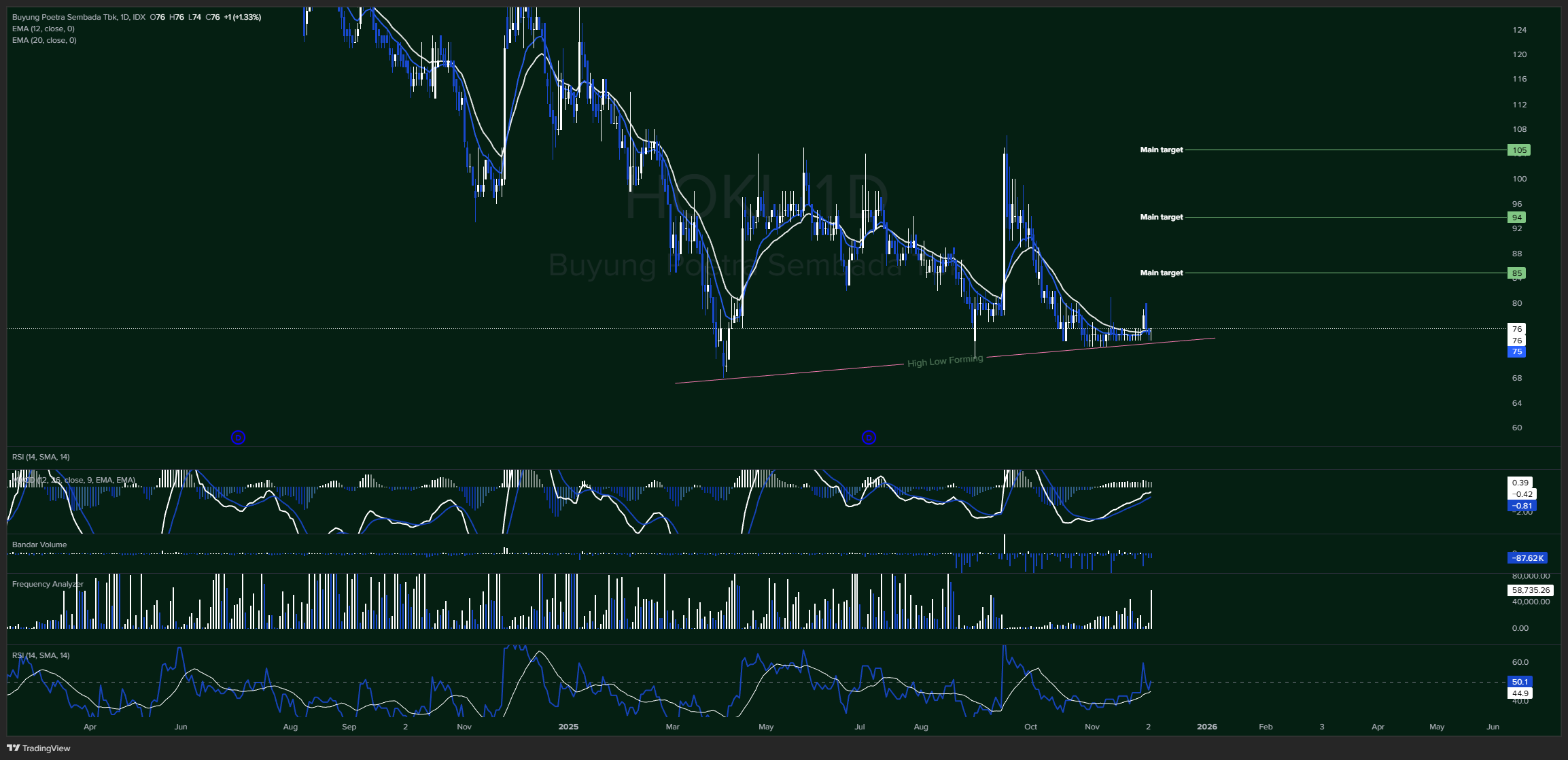Click the green 94 price target tag
1568x760 pixels.
coord(1516,218)
